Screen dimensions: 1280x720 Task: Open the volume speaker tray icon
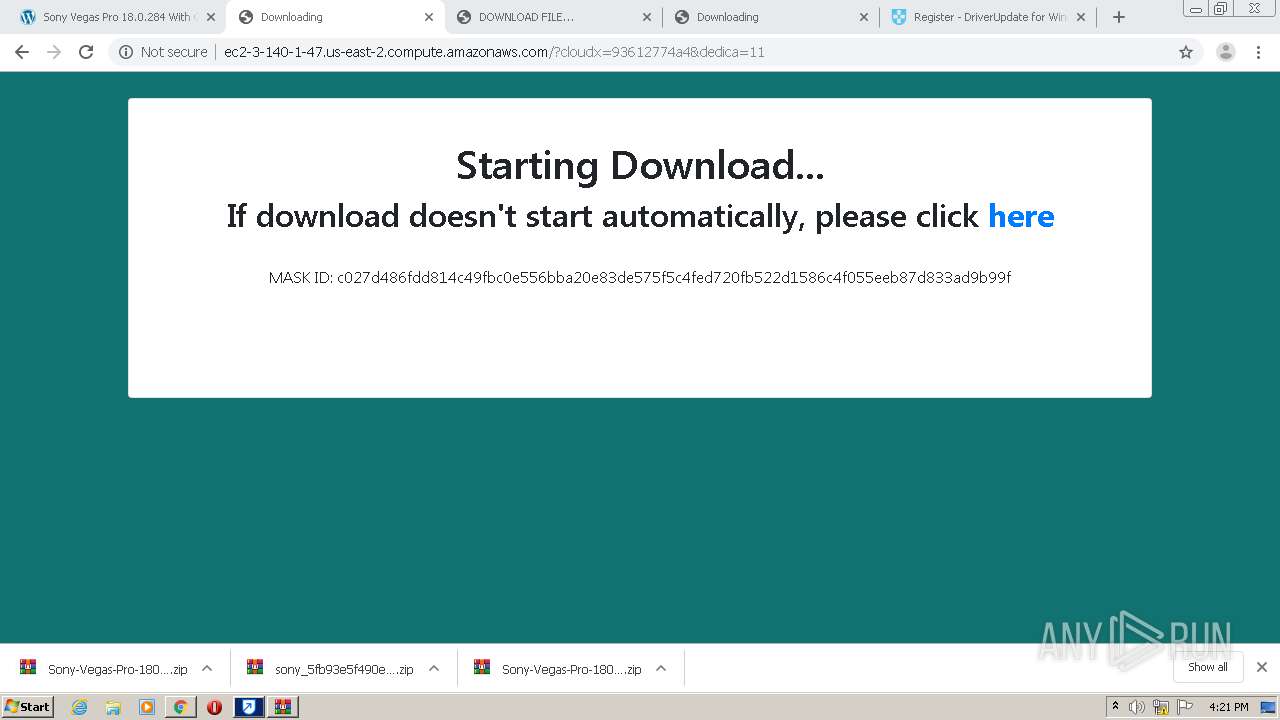(1137, 707)
